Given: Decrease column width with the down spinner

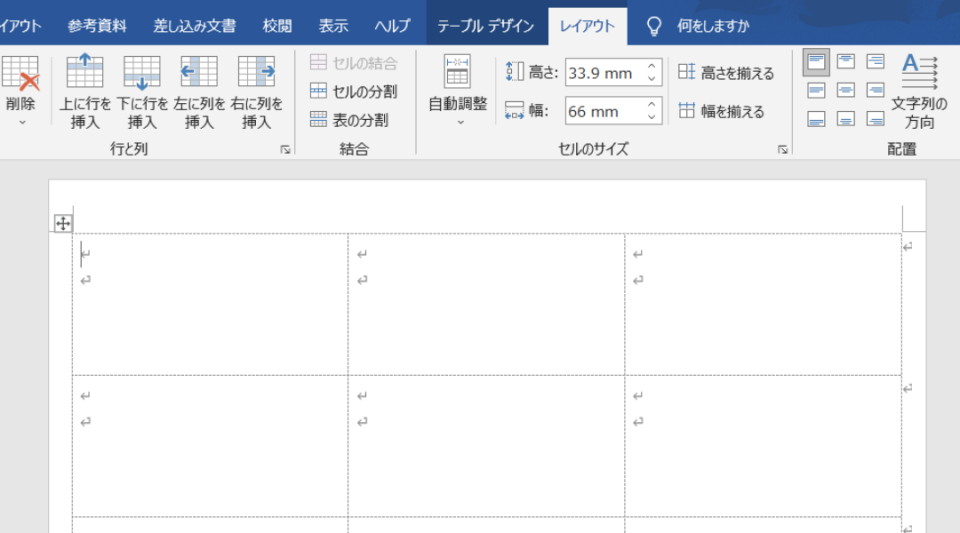Looking at the screenshot, I should [651, 117].
